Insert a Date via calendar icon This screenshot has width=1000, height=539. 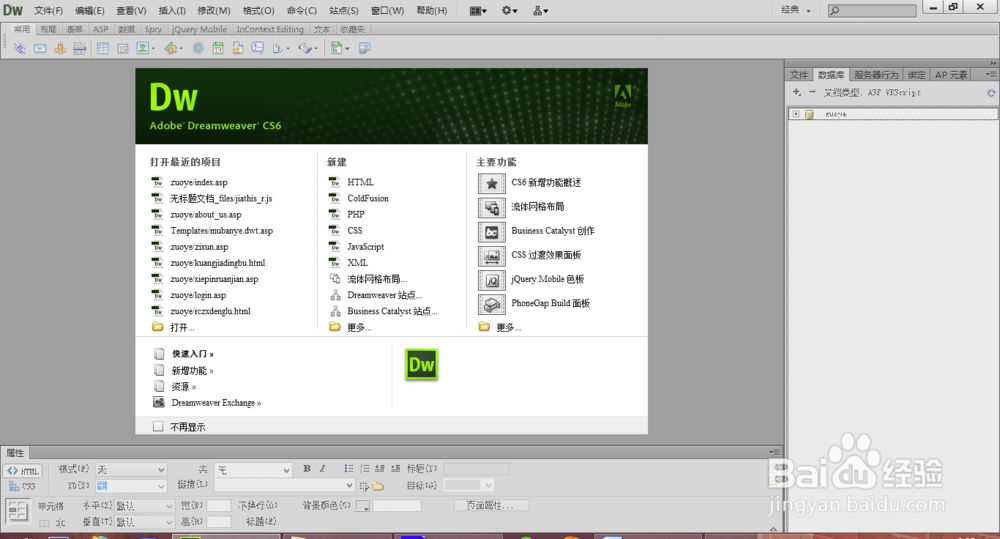point(218,48)
